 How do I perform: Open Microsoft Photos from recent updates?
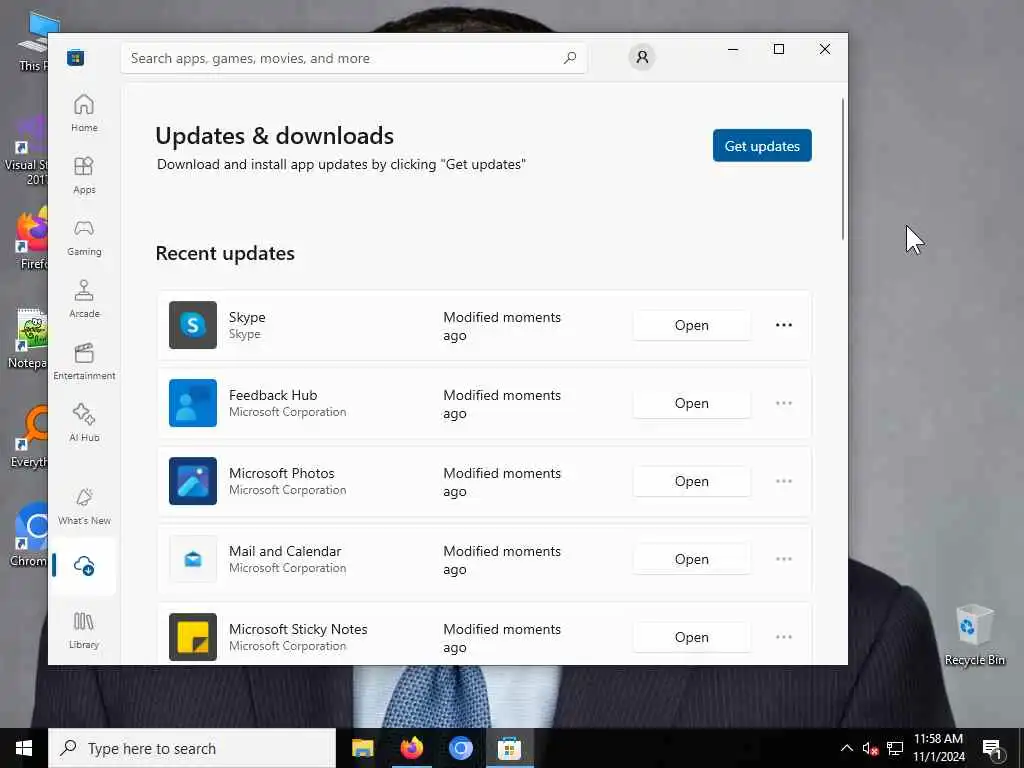pyautogui.click(x=692, y=481)
